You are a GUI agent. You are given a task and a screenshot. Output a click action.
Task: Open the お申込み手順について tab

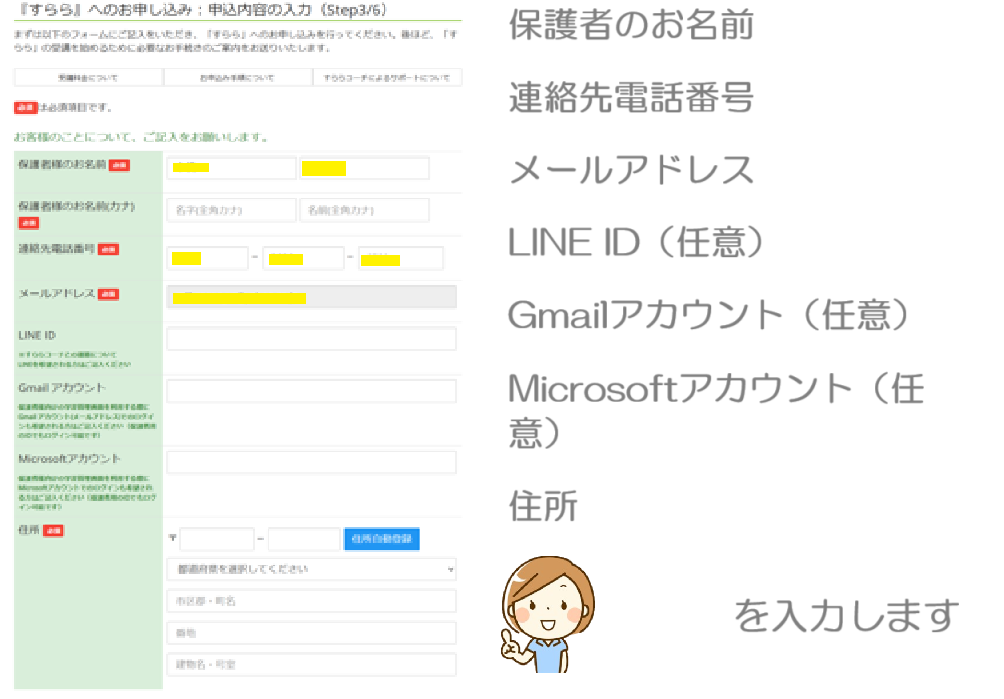coord(238,78)
